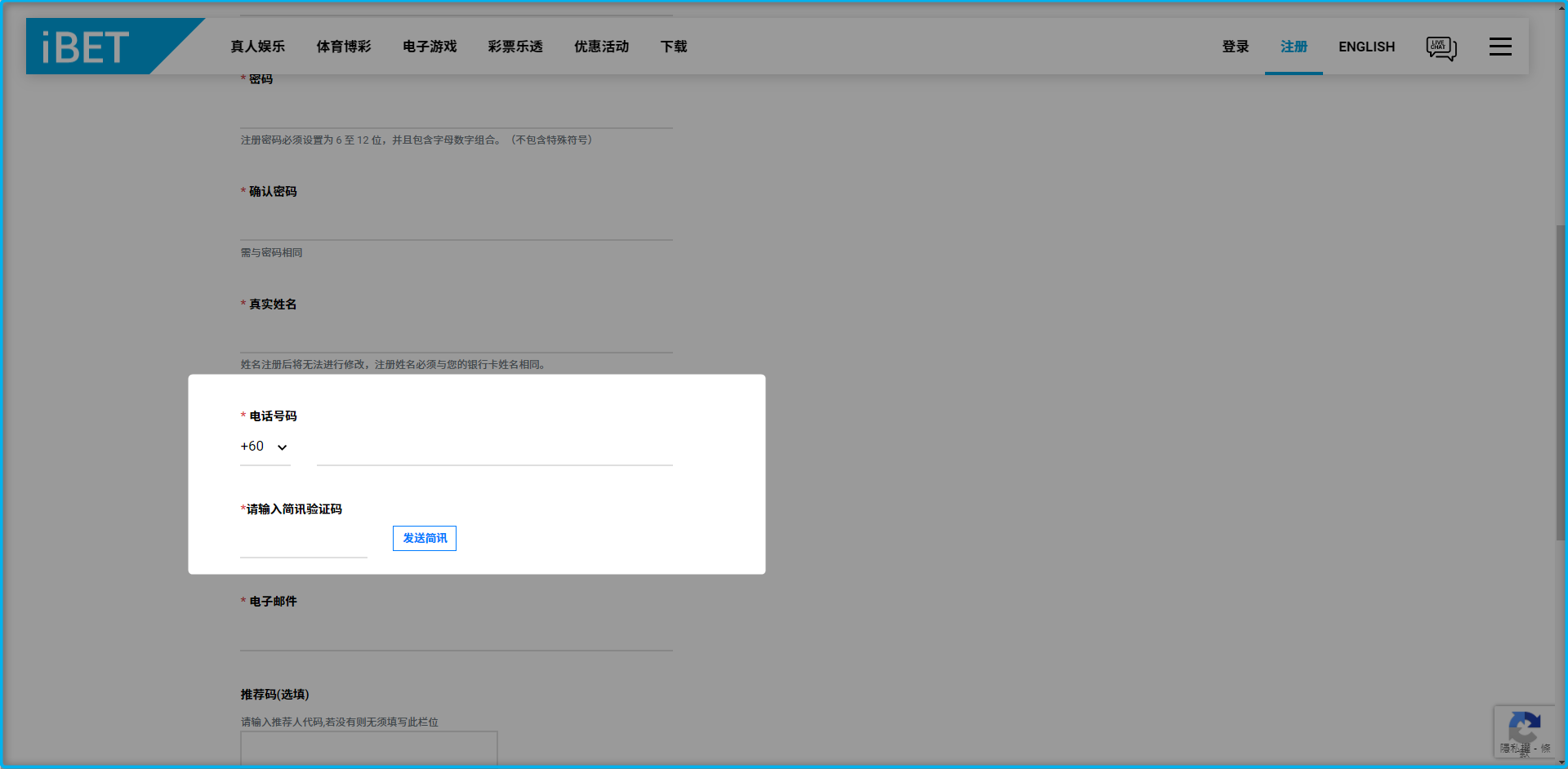Open the 登录 login link
1568x769 pixels.
[1235, 47]
